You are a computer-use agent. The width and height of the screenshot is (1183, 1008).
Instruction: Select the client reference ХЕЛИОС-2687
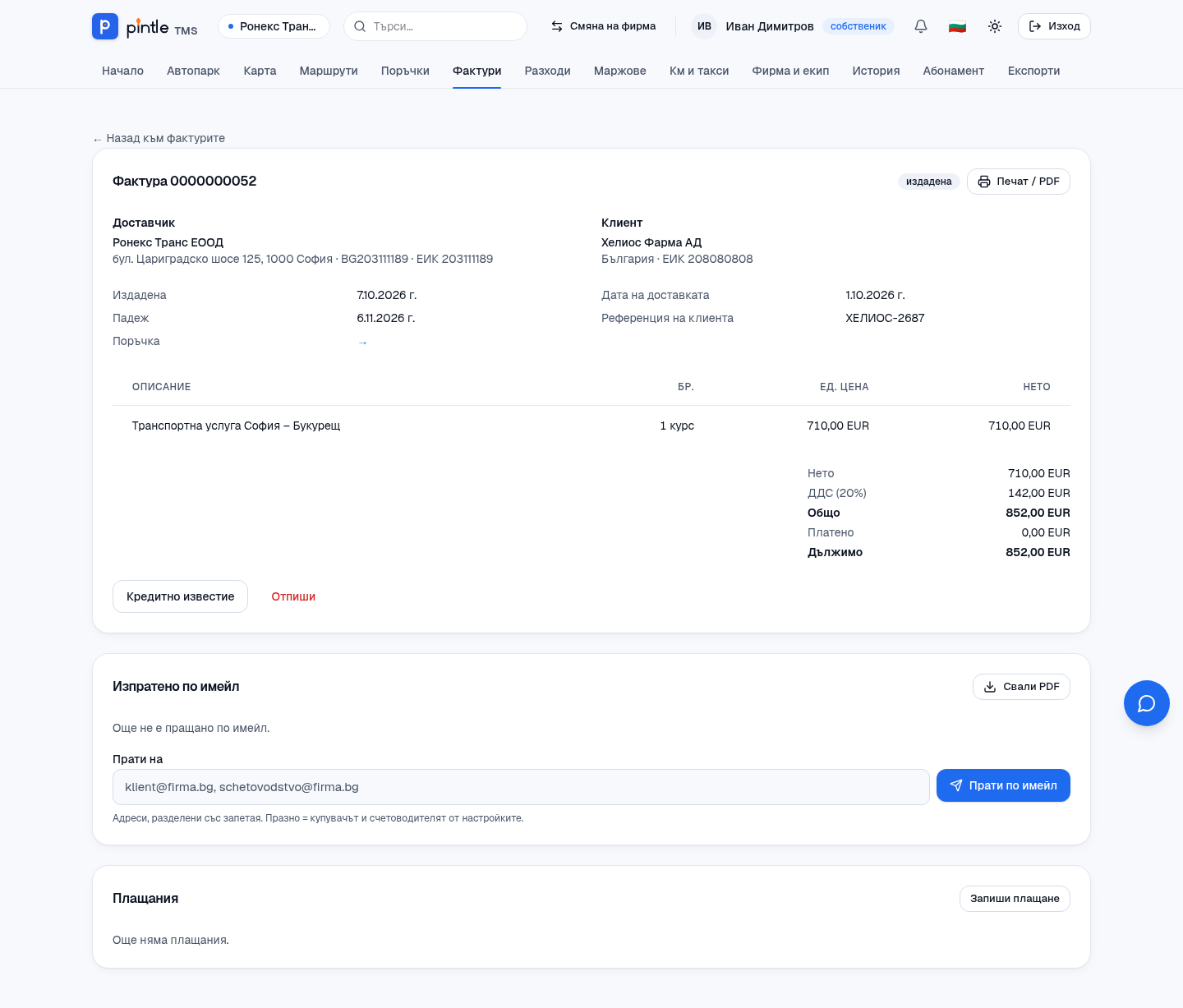(x=885, y=318)
